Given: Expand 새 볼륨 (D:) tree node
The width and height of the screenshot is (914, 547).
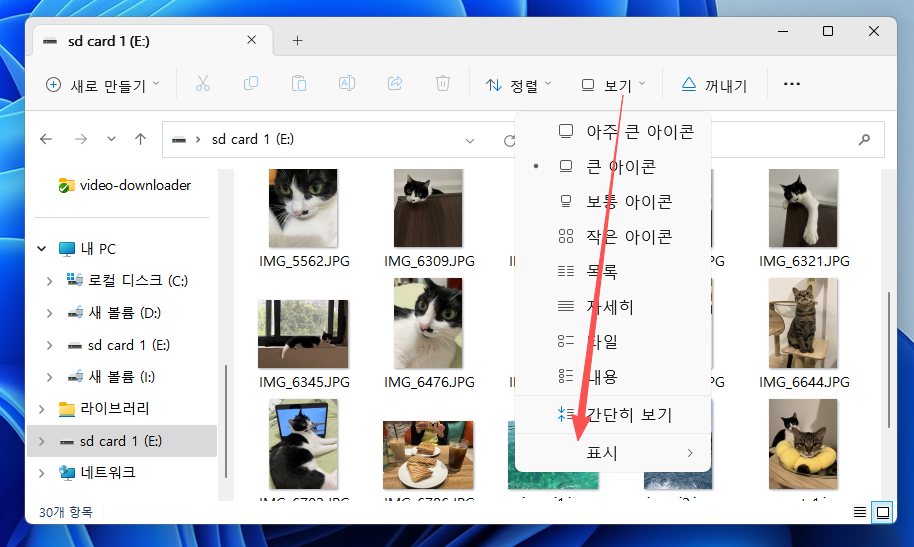Looking at the screenshot, I should (x=50, y=313).
